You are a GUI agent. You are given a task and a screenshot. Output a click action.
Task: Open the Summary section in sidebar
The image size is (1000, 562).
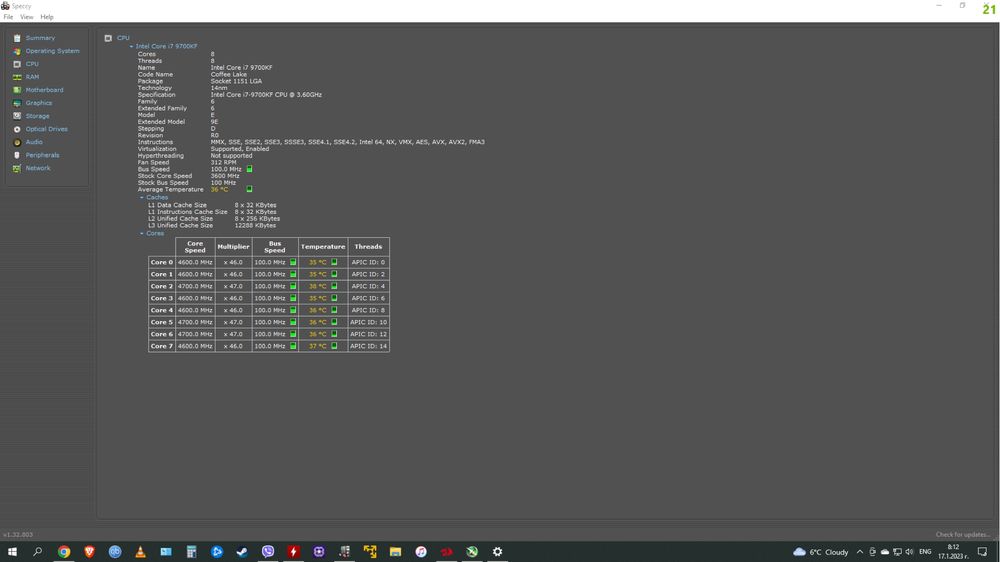point(40,38)
